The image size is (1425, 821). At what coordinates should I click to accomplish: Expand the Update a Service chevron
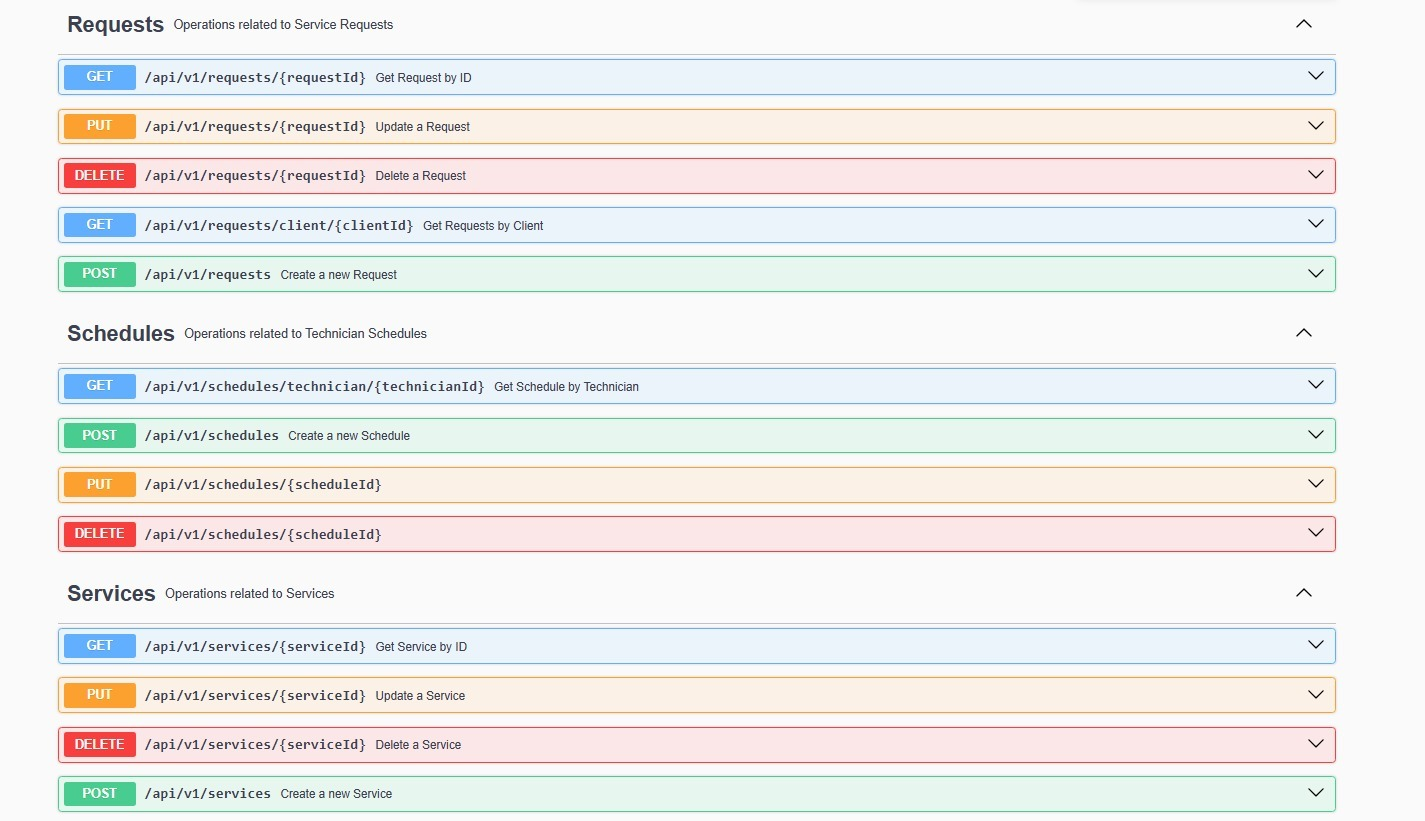[x=1316, y=694]
